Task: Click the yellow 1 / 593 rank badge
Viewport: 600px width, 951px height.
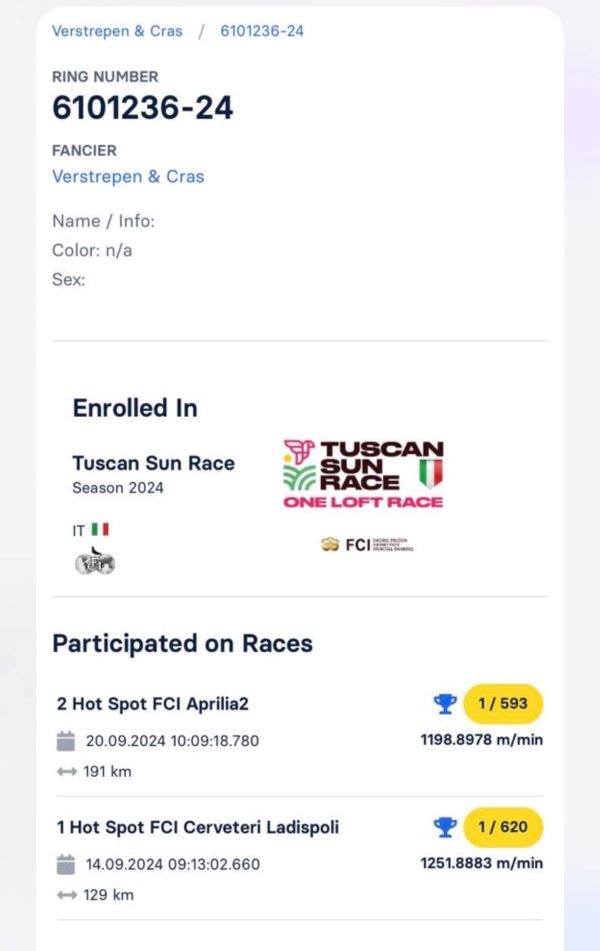Action: pos(503,704)
